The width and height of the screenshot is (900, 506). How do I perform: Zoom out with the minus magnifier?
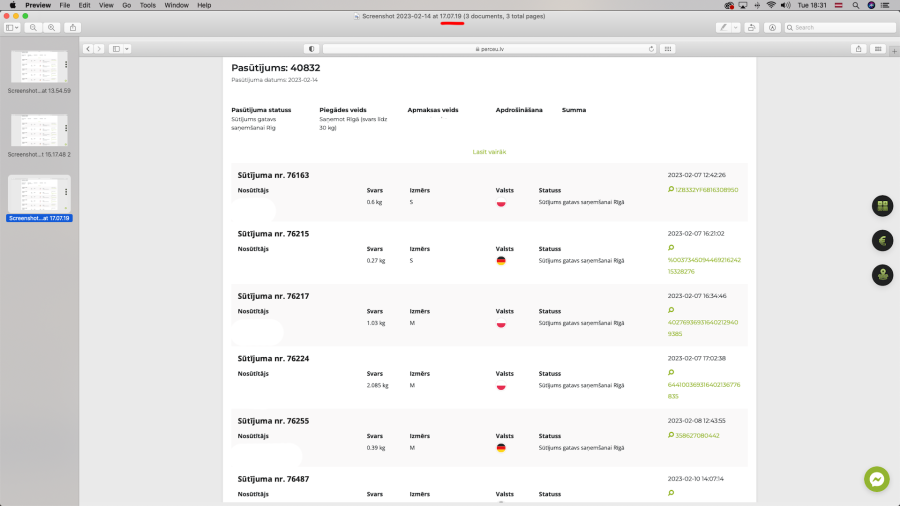coord(33,28)
